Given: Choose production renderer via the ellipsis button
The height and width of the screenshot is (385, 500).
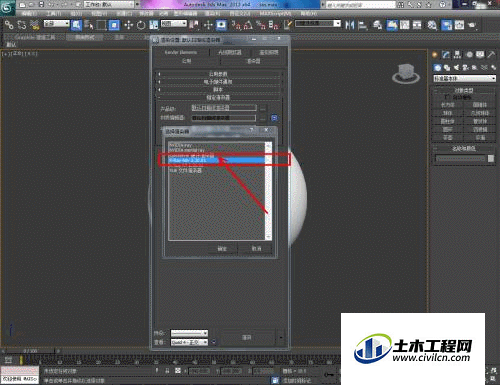Looking at the screenshot, I should click(x=263, y=108).
